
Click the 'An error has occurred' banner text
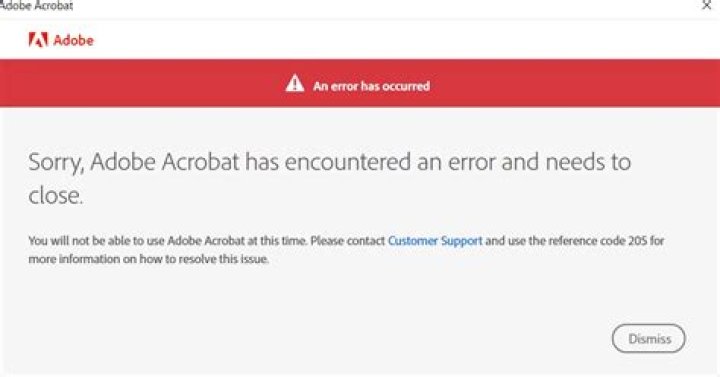click(x=371, y=86)
